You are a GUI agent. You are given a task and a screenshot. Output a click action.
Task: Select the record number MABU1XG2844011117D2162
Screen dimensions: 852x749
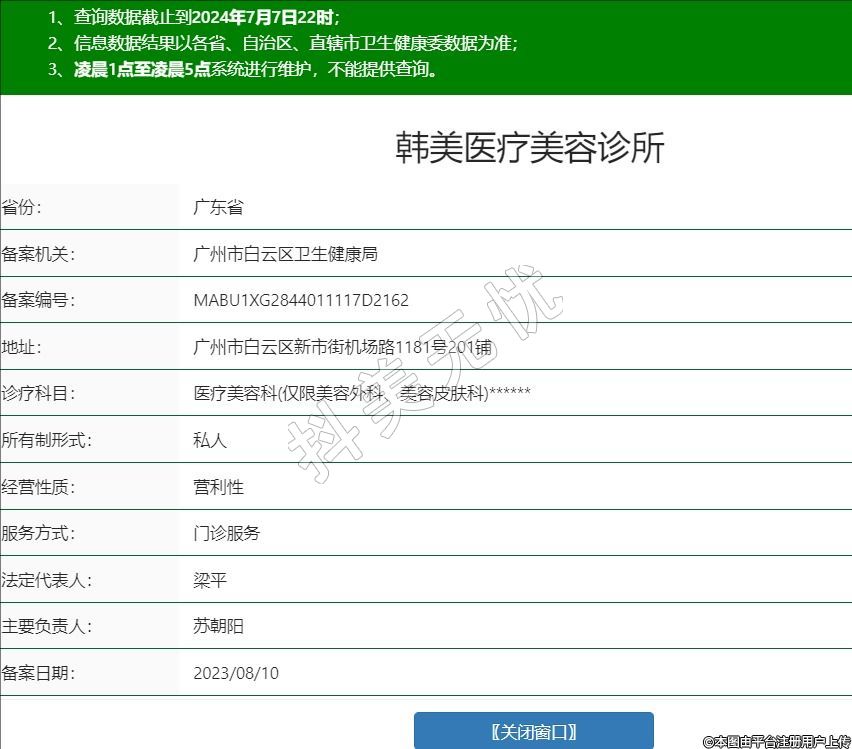tap(301, 300)
